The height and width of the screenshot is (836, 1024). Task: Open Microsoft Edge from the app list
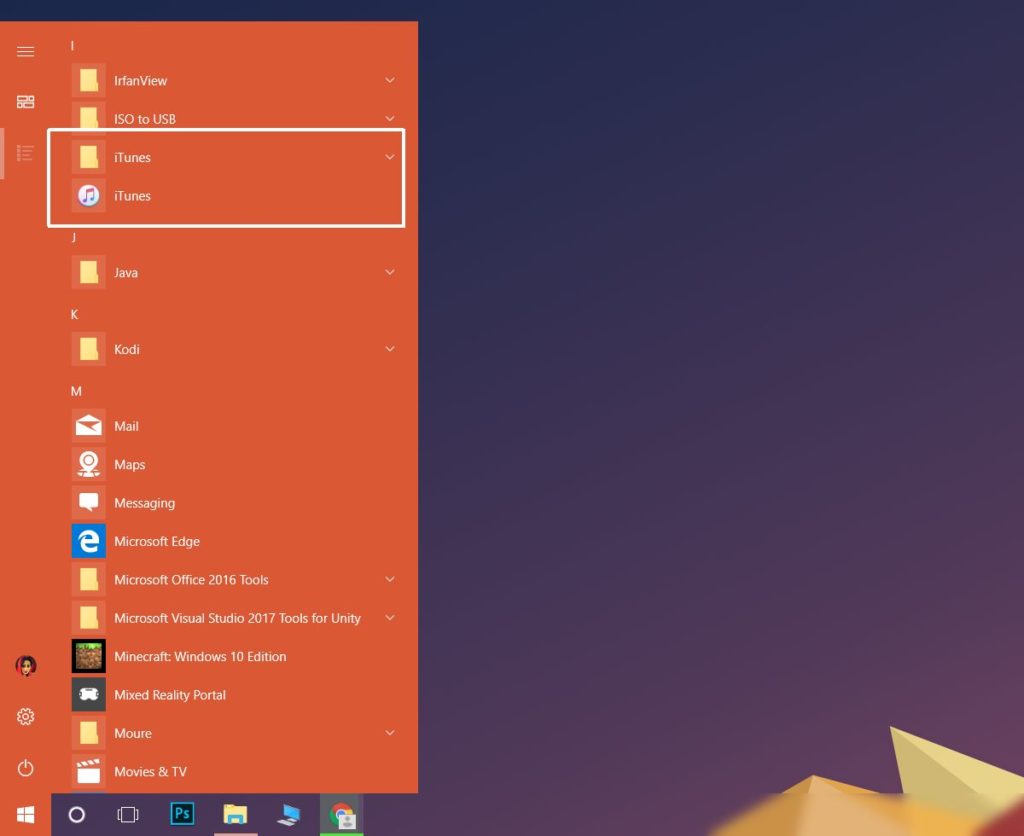pos(157,541)
